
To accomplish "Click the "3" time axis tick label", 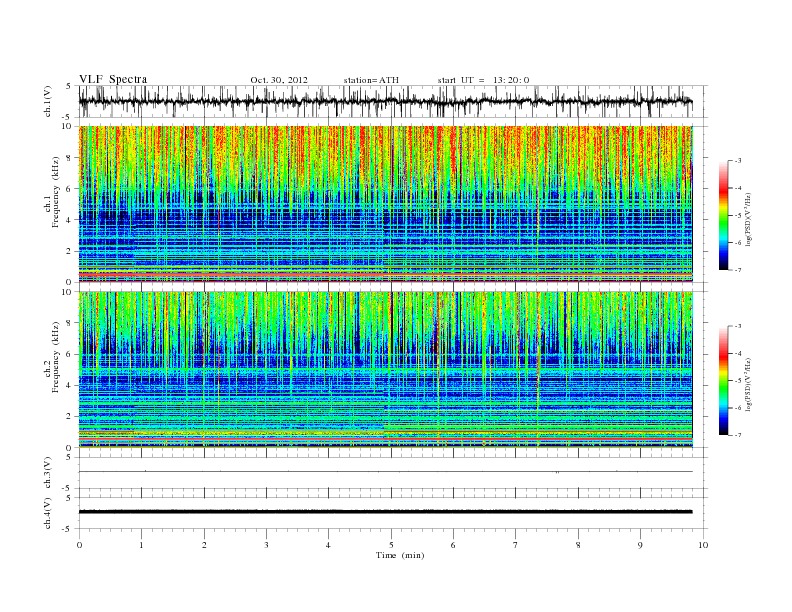I will pyautogui.click(x=266, y=545).
